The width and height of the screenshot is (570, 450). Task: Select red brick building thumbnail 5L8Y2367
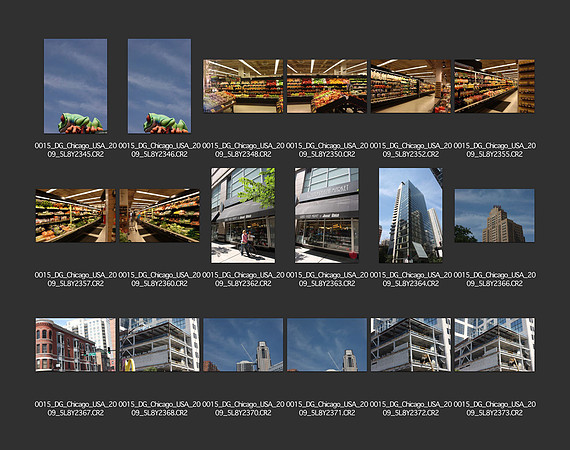[76, 345]
